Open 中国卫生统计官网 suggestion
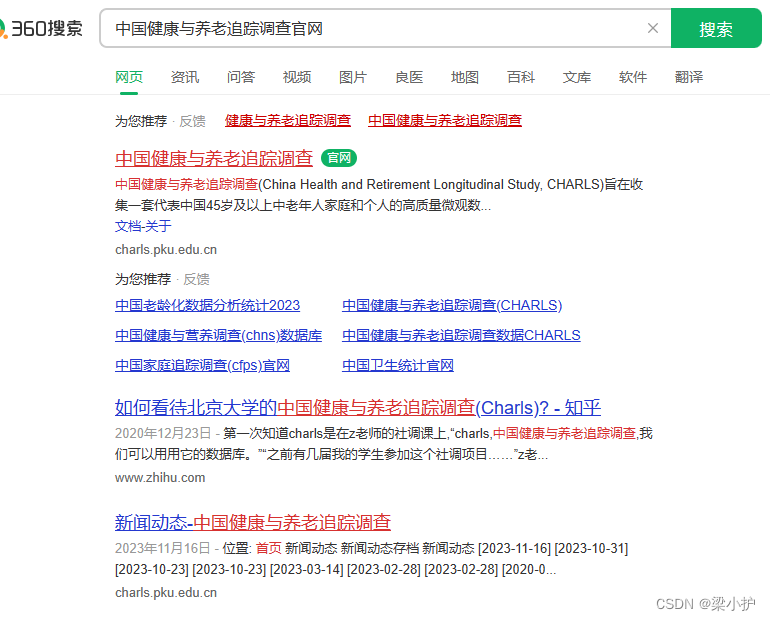Screen dimensions: 770x621 click(x=398, y=365)
